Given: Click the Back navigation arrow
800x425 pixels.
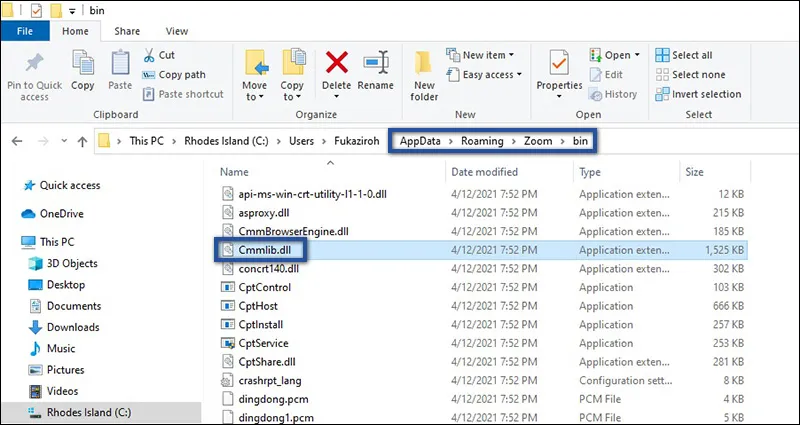Looking at the screenshot, I should (17, 141).
